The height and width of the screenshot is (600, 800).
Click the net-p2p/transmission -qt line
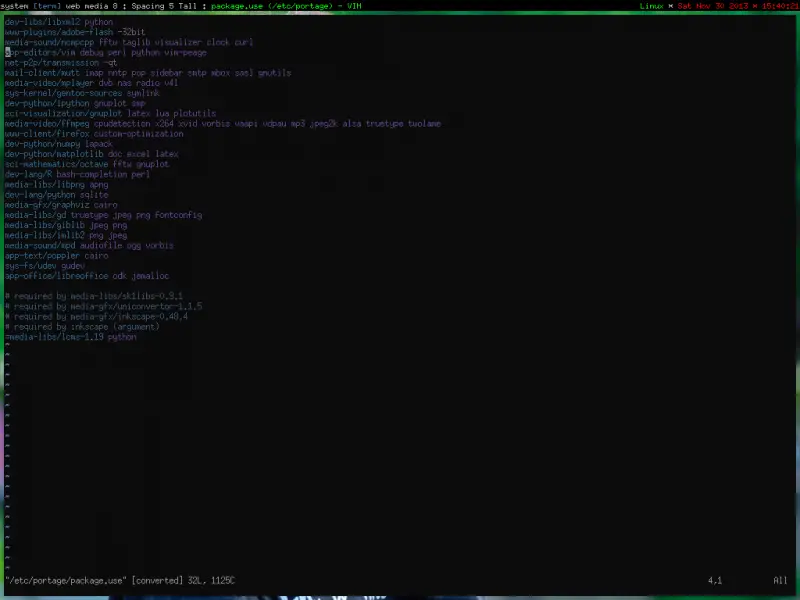pyautogui.click(x=61, y=63)
